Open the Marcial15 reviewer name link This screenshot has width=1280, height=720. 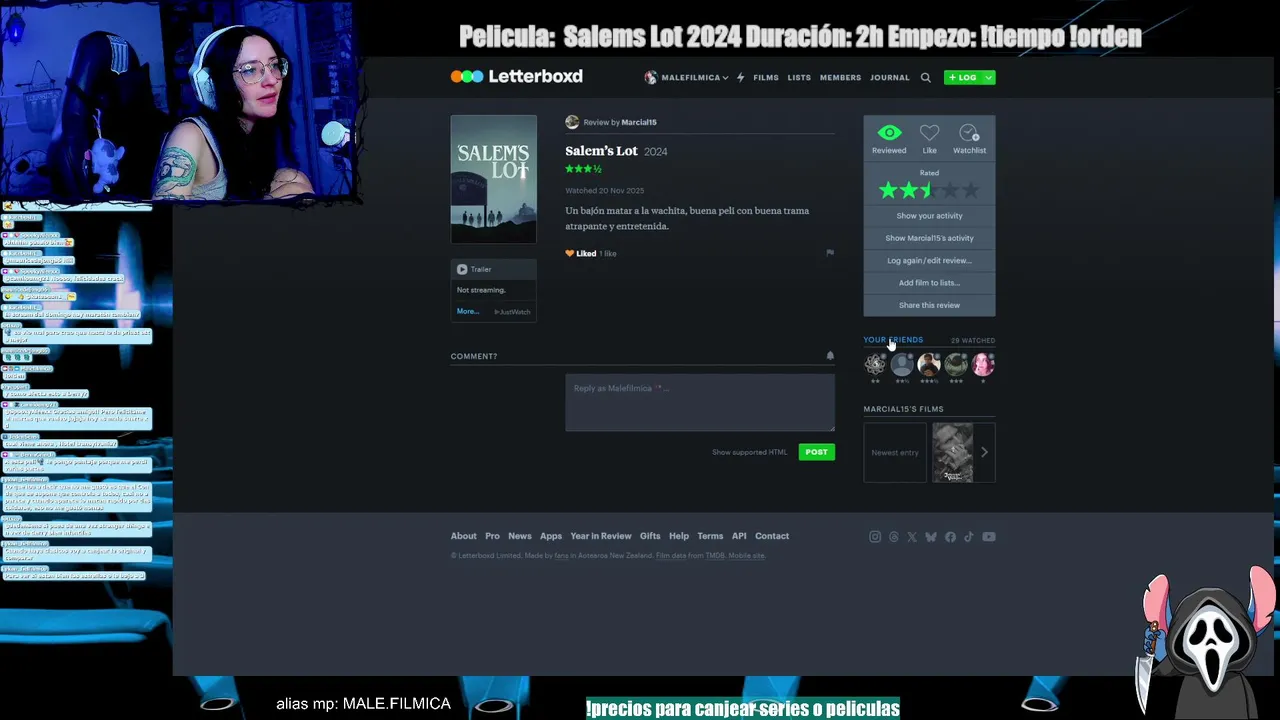pyautogui.click(x=639, y=122)
